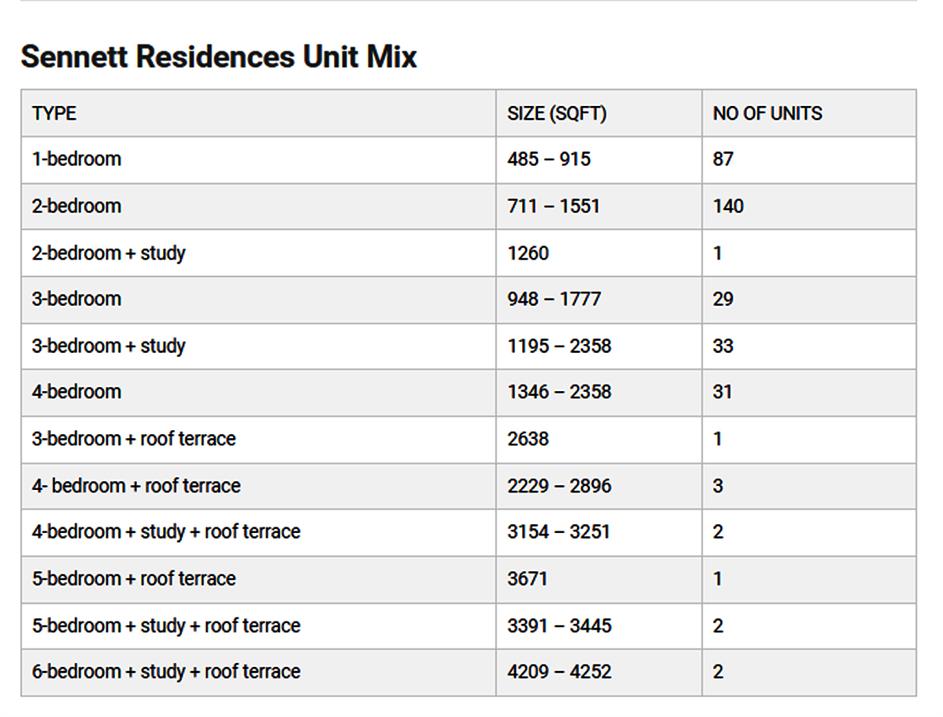Select the 2-bedroom + study type cell

click(108, 253)
